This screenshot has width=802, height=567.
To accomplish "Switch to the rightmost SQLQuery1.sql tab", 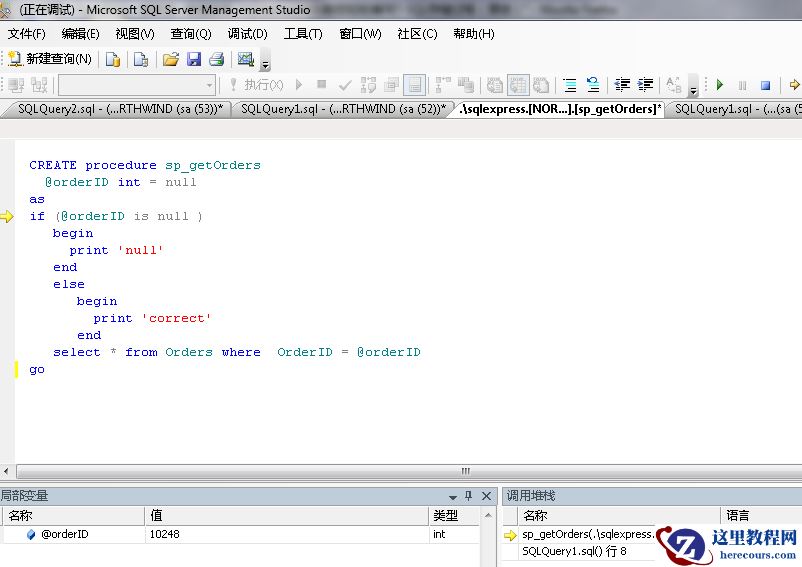I will [x=737, y=109].
